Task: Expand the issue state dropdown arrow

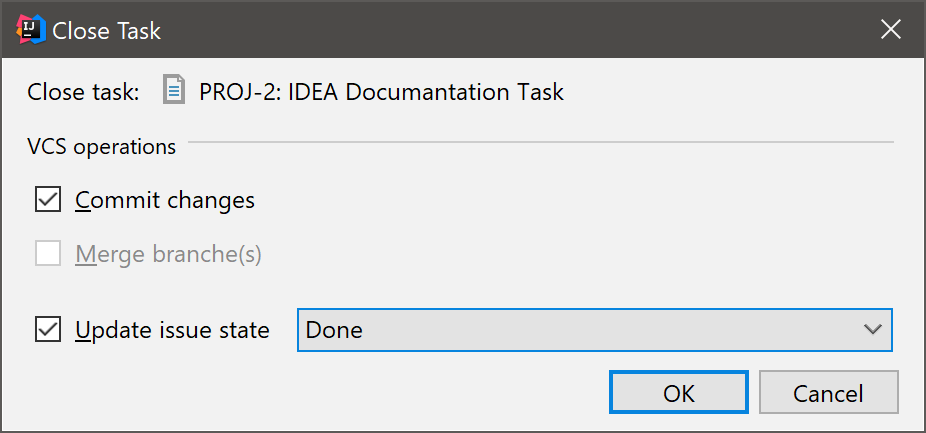Action: 872,329
